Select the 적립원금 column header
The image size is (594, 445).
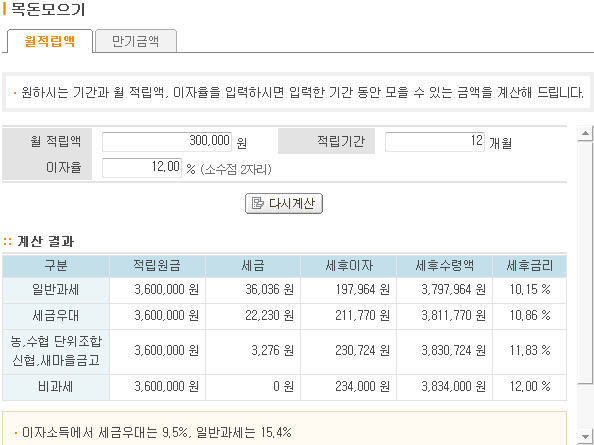click(157, 266)
